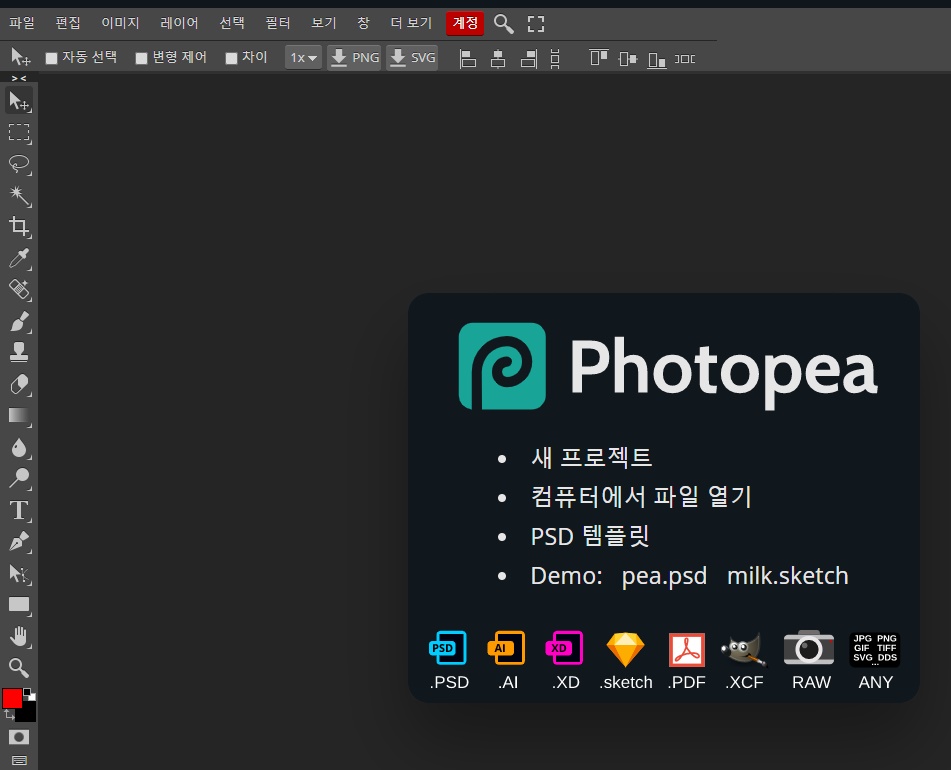Toggle the 변형 제어 checkbox
951x770 pixels.
tap(141, 58)
